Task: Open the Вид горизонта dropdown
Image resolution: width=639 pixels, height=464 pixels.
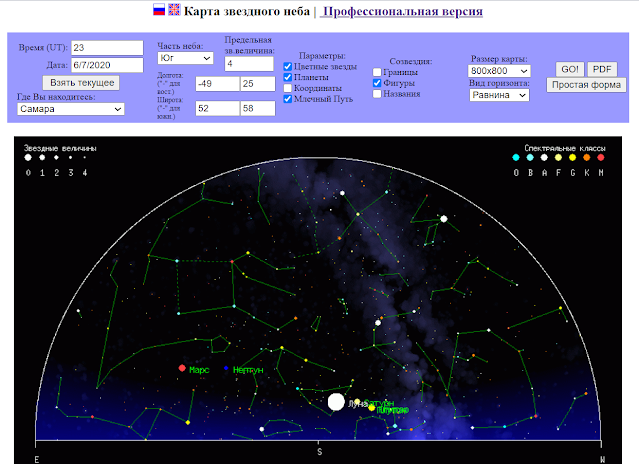Action: [499, 95]
